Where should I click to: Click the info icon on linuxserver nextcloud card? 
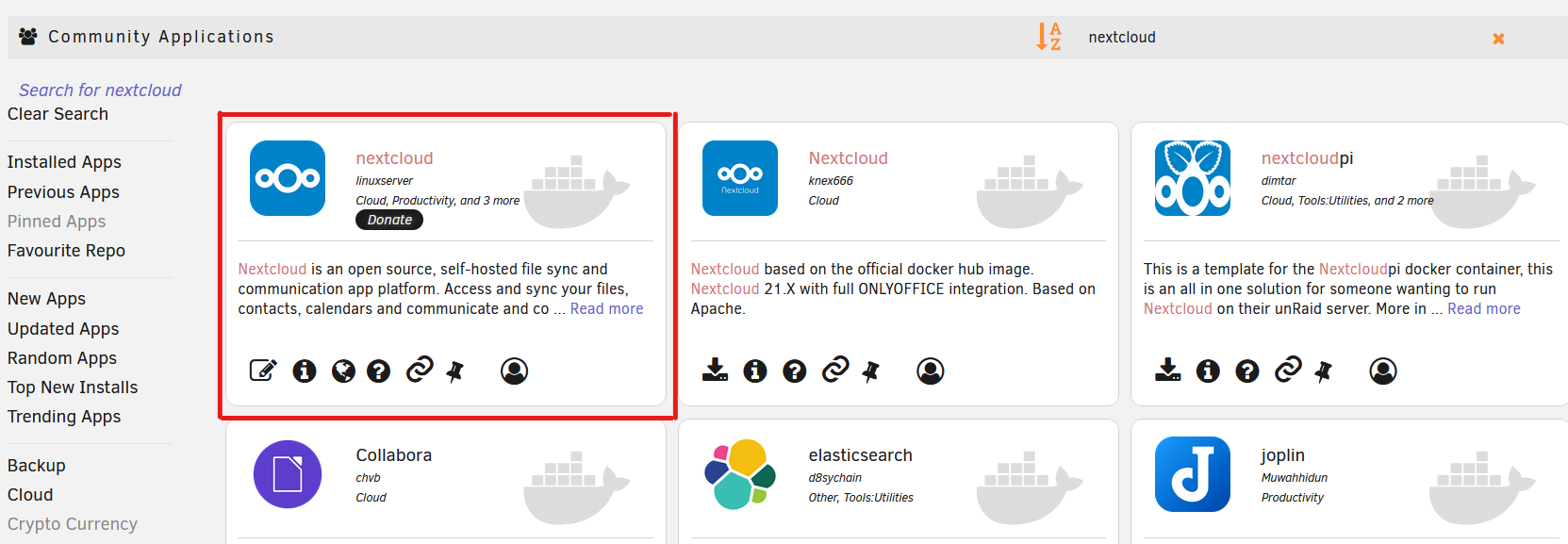click(x=304, y=371)
